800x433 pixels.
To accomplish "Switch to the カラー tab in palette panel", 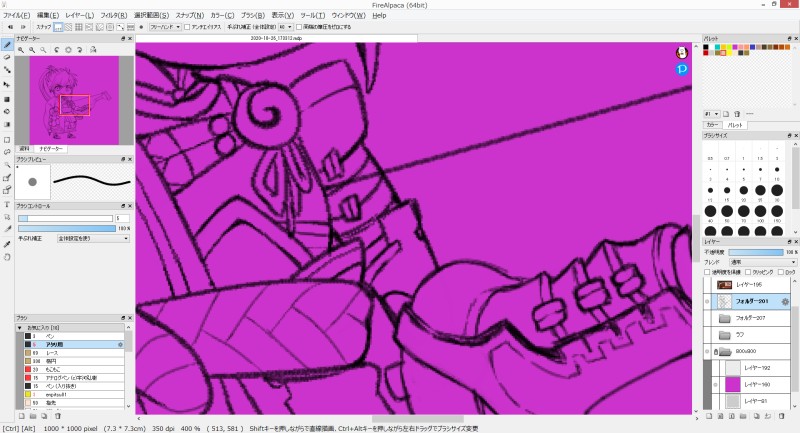I will 712,125.
